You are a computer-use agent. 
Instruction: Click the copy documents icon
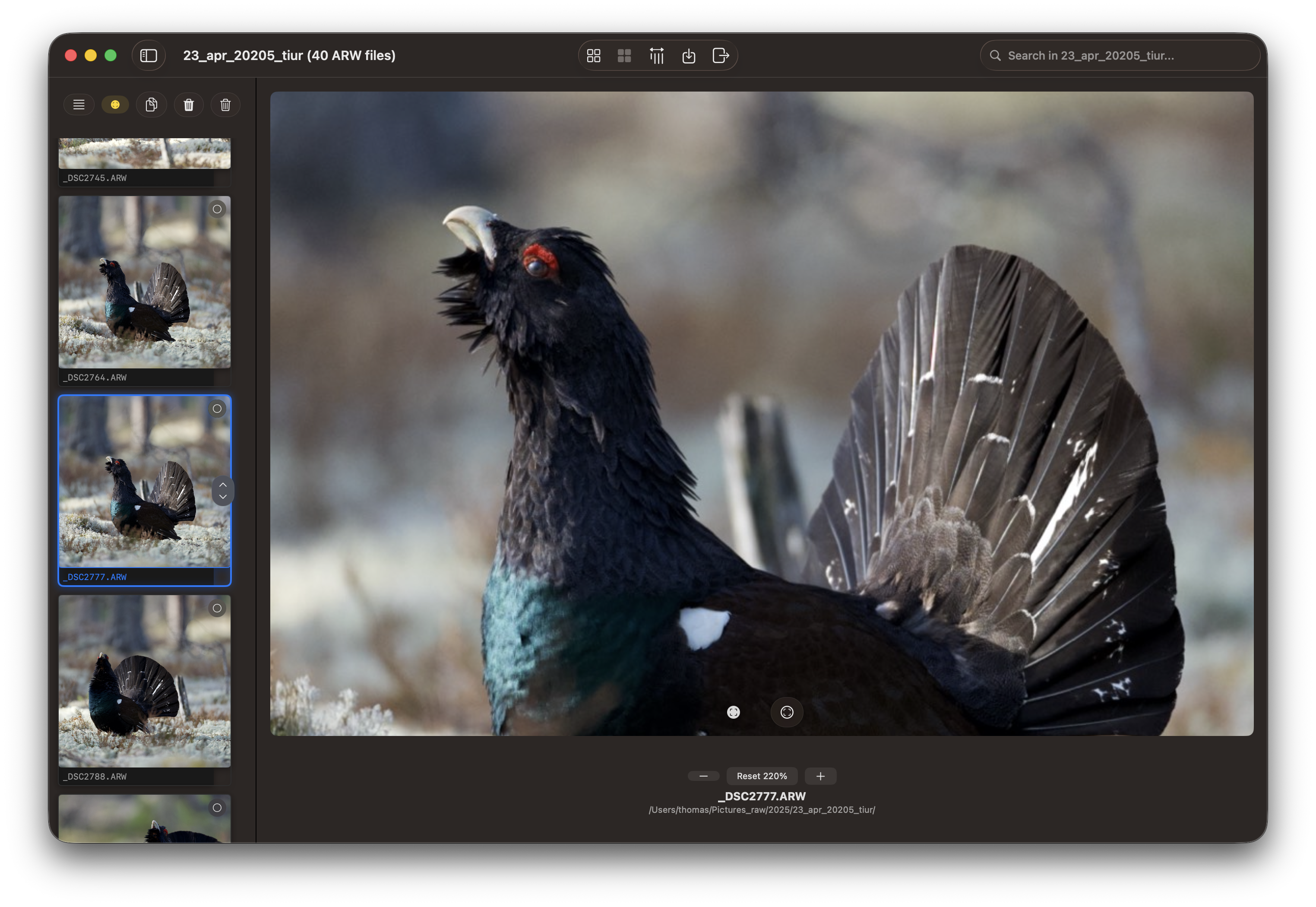coord(151,105)
